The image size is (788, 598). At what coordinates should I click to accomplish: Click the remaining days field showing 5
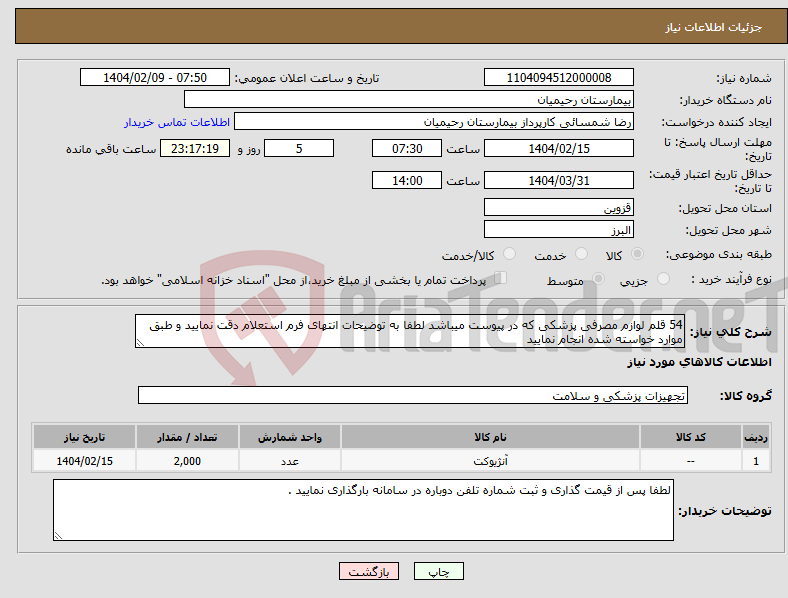pos(299,148)
